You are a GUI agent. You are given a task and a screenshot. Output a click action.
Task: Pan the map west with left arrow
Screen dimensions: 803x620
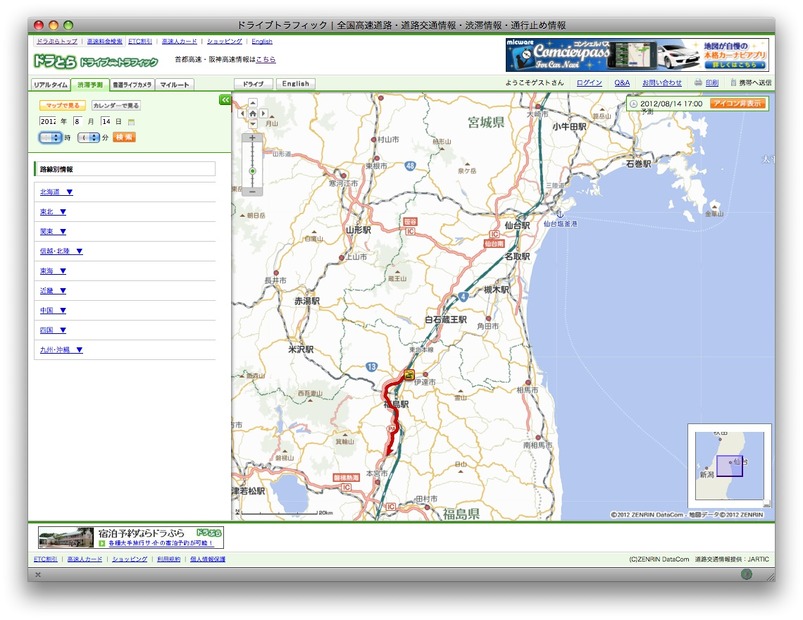(242, 113)
